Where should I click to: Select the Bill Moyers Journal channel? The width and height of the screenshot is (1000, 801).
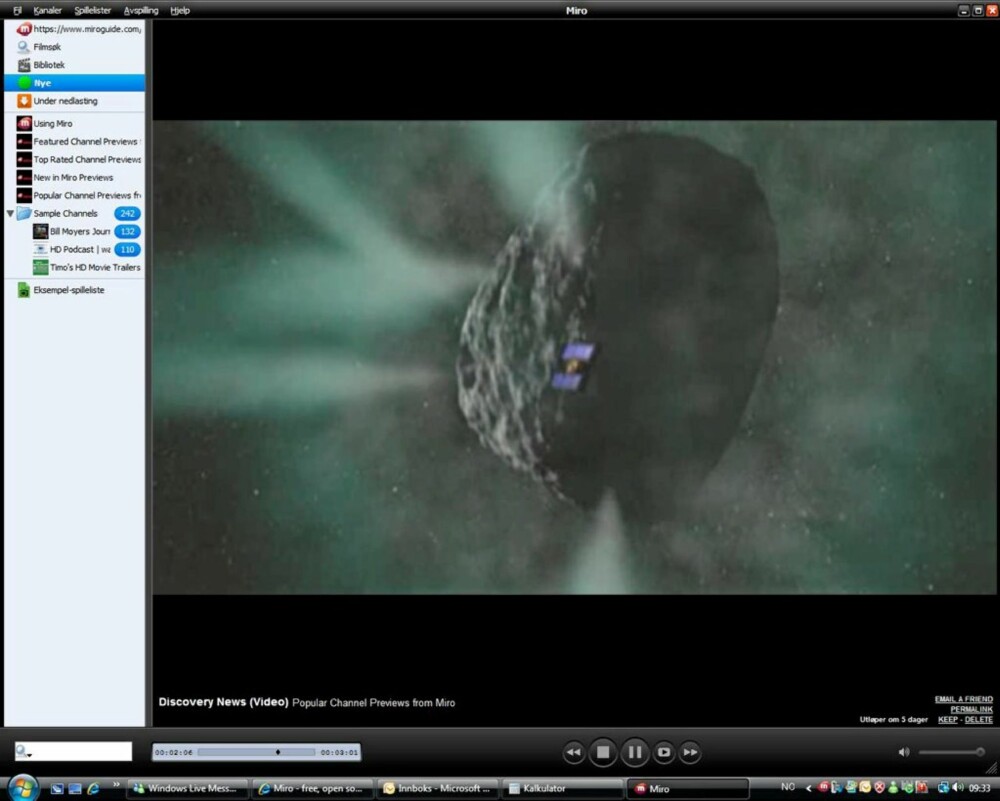click(x=72, y=231)
